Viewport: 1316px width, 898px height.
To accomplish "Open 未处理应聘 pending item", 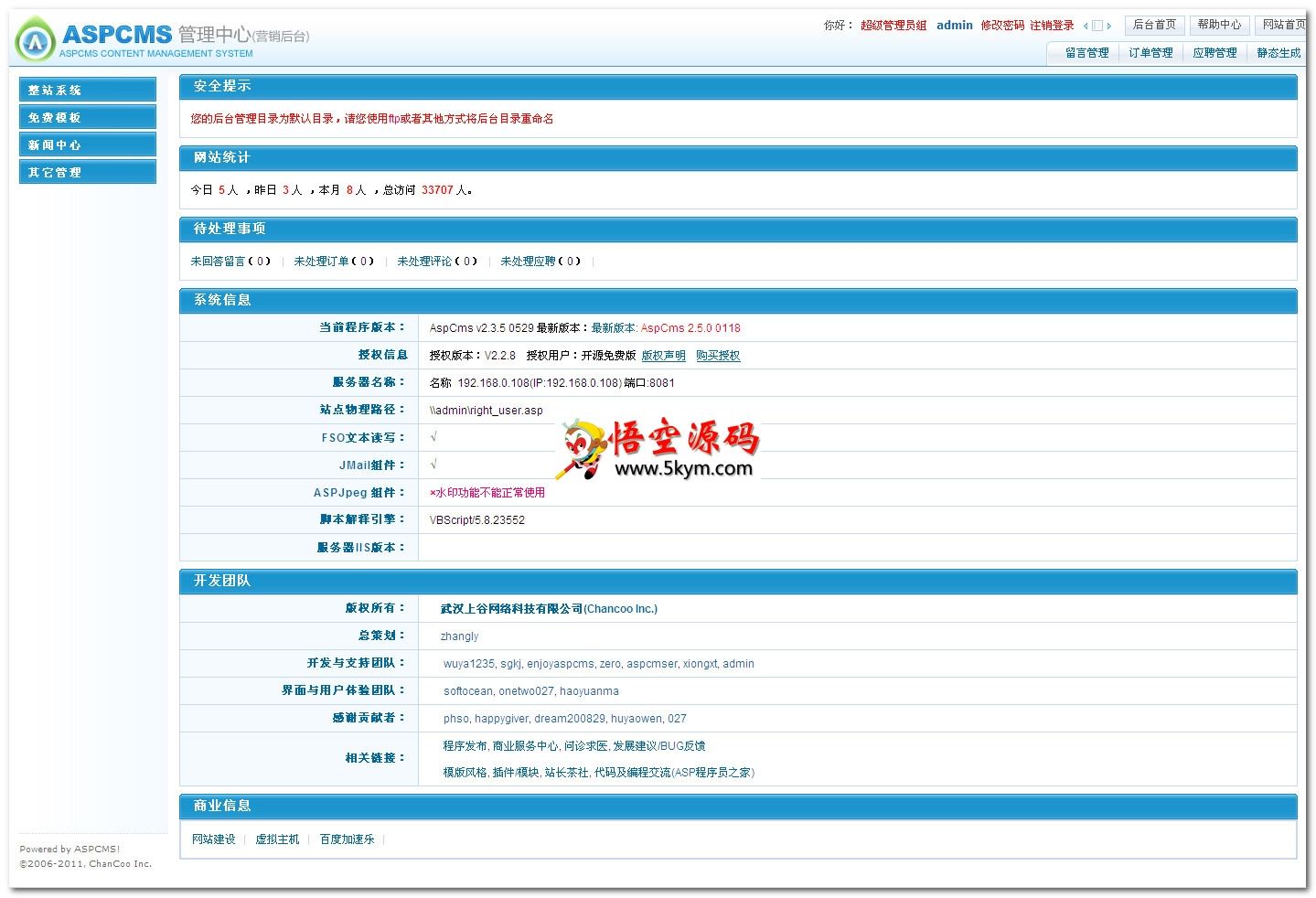I will coord(540,262).
